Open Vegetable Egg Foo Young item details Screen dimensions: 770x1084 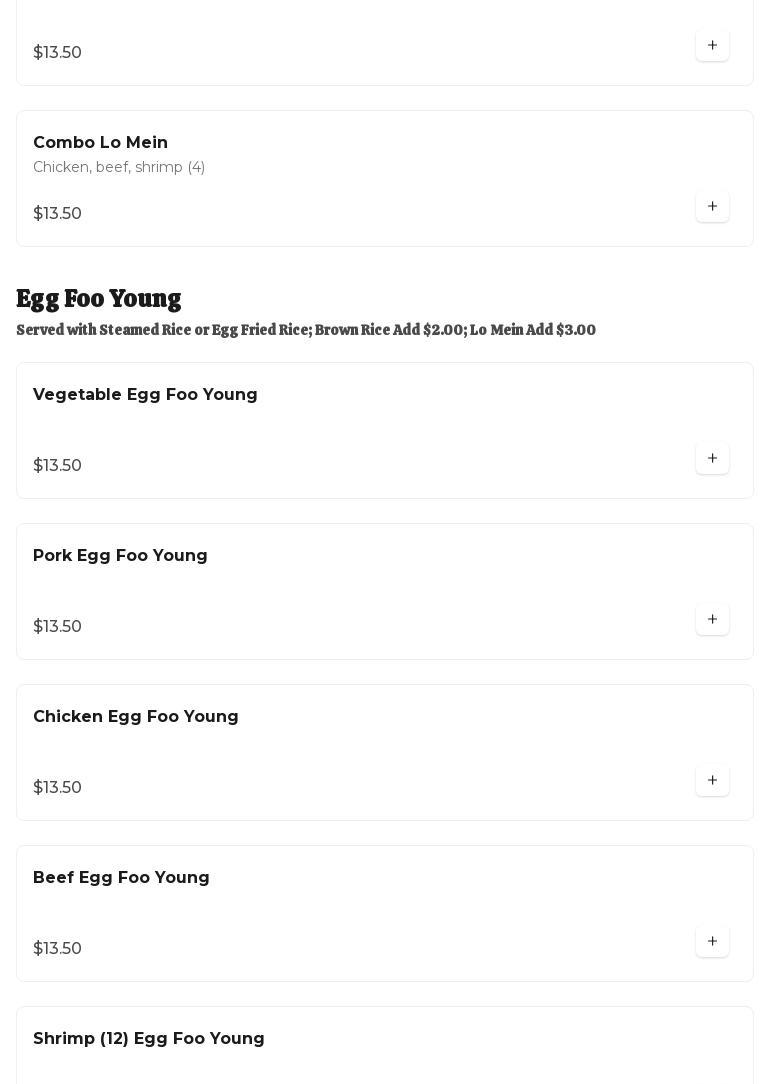145,395
